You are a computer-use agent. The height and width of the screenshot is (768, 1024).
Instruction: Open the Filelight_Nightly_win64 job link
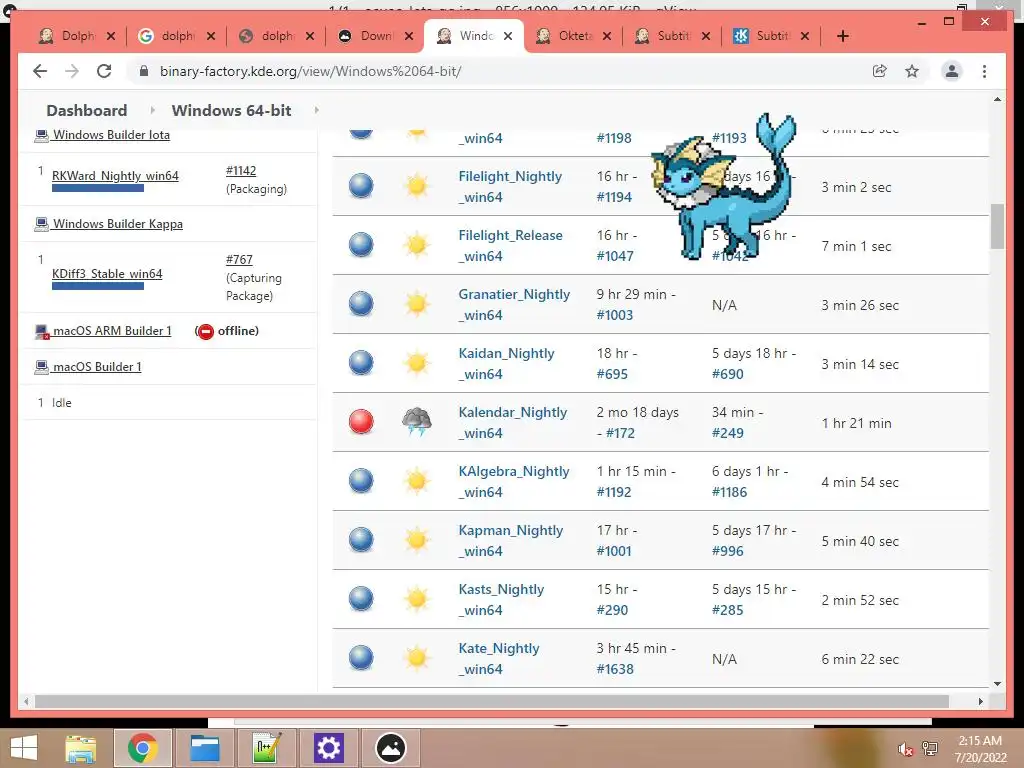pyautogui.click(x=510, y=187)
